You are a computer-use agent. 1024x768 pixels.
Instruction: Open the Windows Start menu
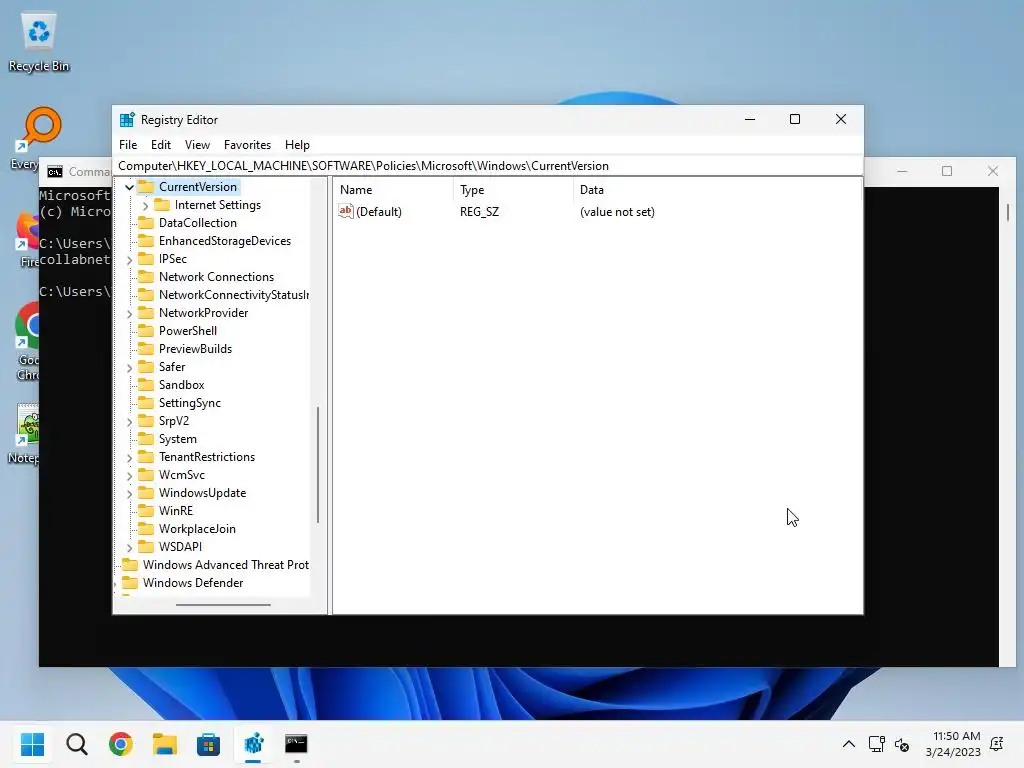tap(32, 744)
